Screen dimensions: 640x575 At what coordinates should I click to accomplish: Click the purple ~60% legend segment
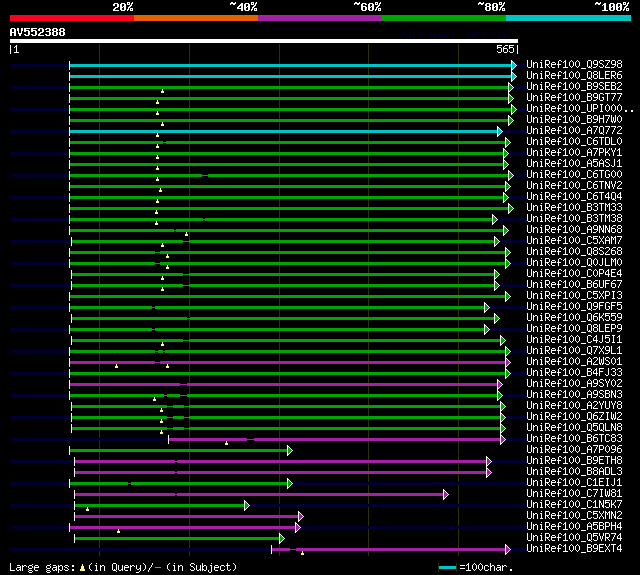pyautogui.click(x=320, y=18)
